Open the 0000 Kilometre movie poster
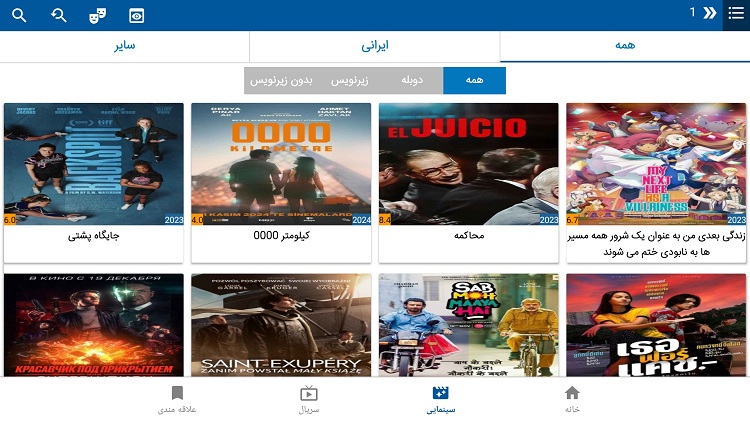 pos(281,164)
